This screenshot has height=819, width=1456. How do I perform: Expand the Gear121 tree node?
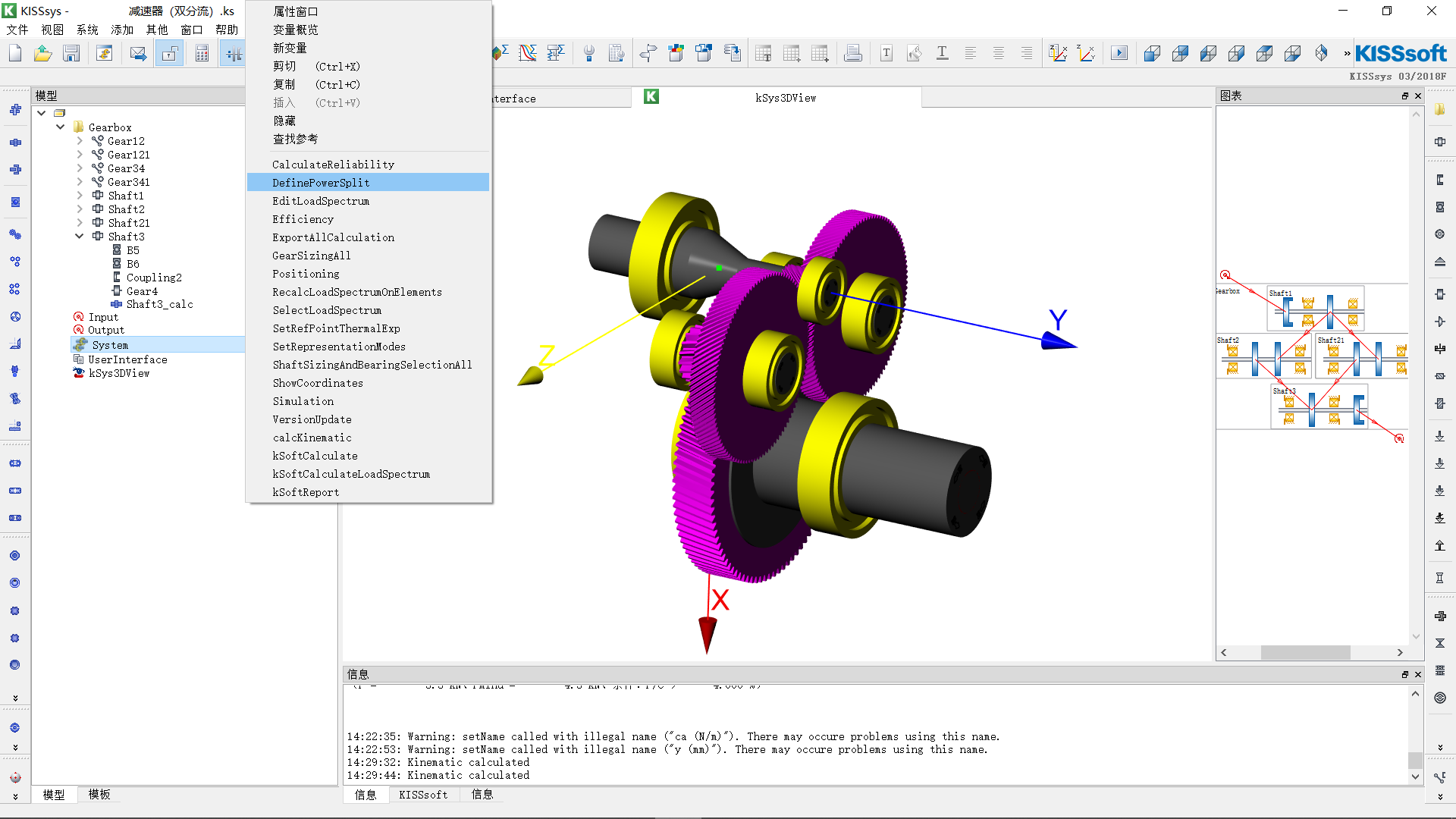[80, 155]
